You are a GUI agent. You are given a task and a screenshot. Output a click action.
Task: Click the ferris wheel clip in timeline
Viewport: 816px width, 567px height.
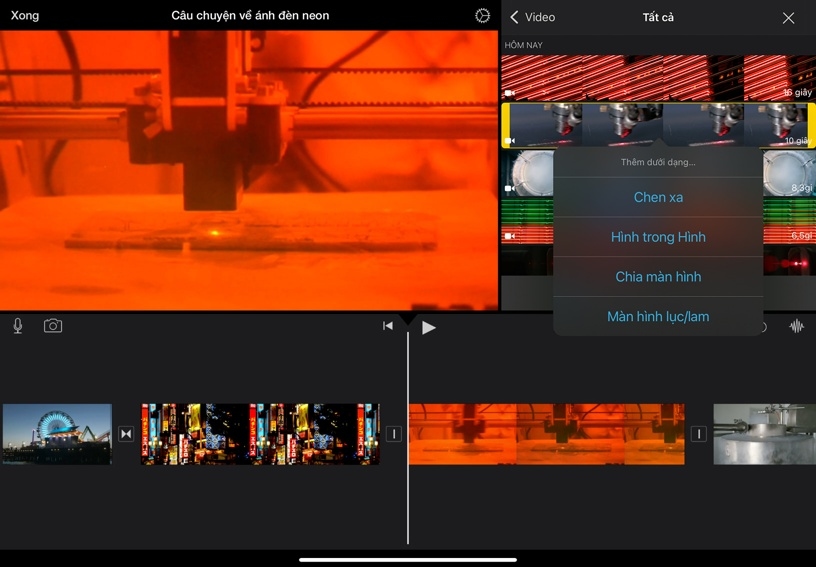57,434
